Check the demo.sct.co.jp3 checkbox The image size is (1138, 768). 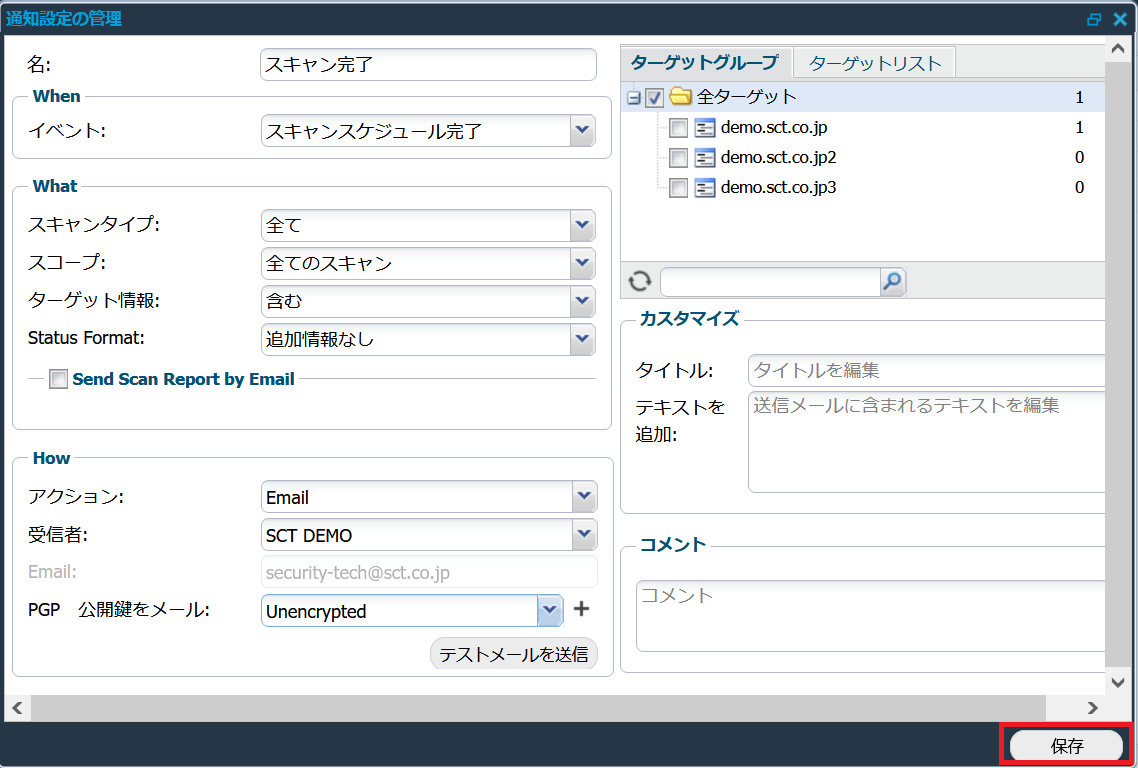point(678,189)
